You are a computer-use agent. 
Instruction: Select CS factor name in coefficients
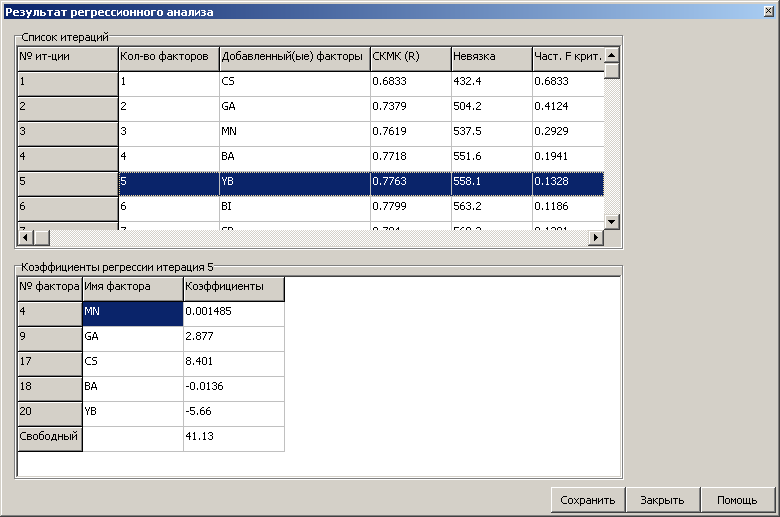tap(133, 364)
